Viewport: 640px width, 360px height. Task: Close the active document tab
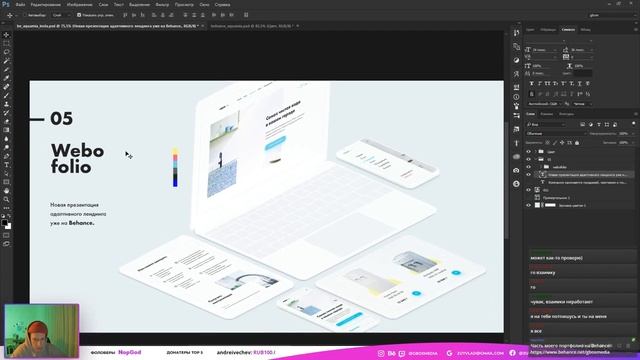202,26
